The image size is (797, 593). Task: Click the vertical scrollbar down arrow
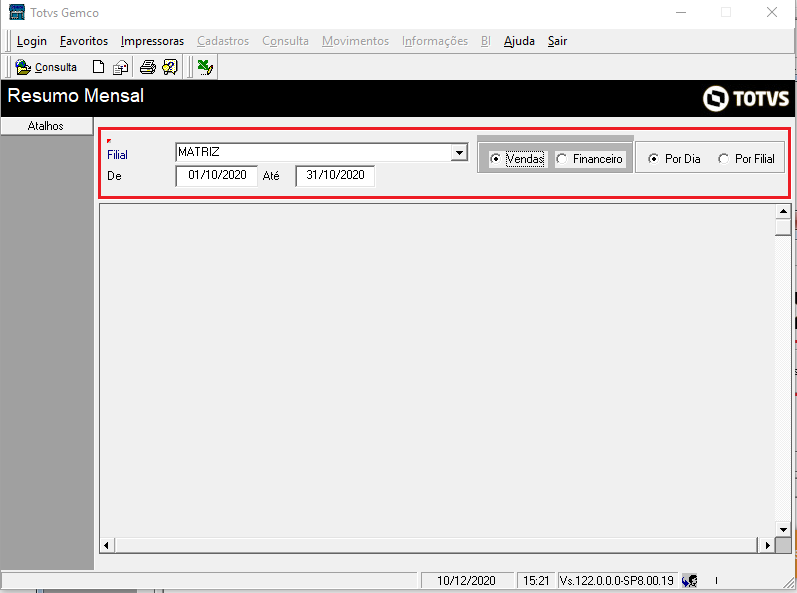tap(783, 529)
